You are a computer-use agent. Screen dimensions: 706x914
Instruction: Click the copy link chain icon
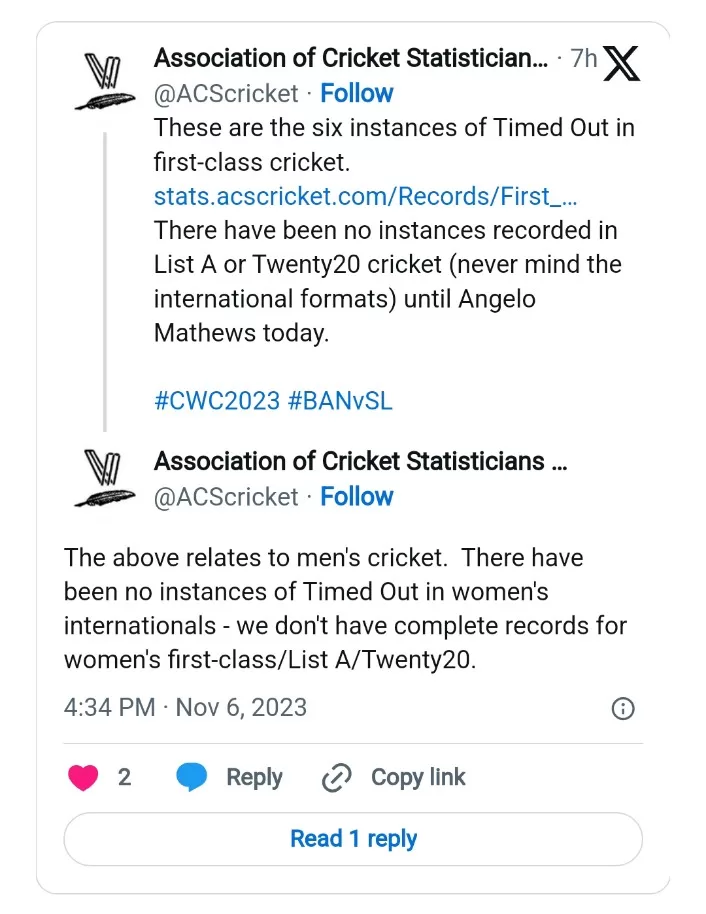tap(335, 778)
